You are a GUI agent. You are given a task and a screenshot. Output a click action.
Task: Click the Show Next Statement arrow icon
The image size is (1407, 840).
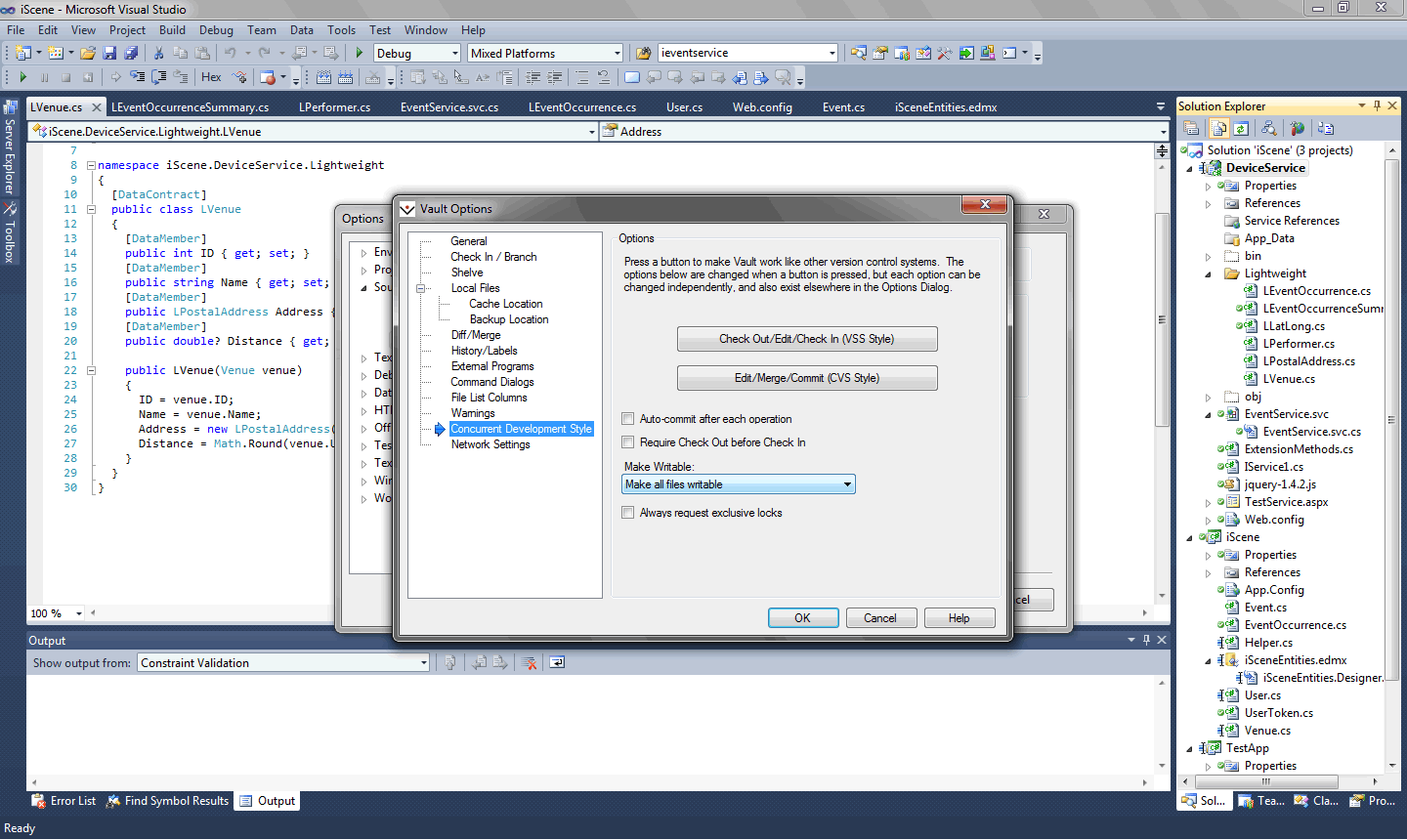pyautogui.click(x=115, y=77)
